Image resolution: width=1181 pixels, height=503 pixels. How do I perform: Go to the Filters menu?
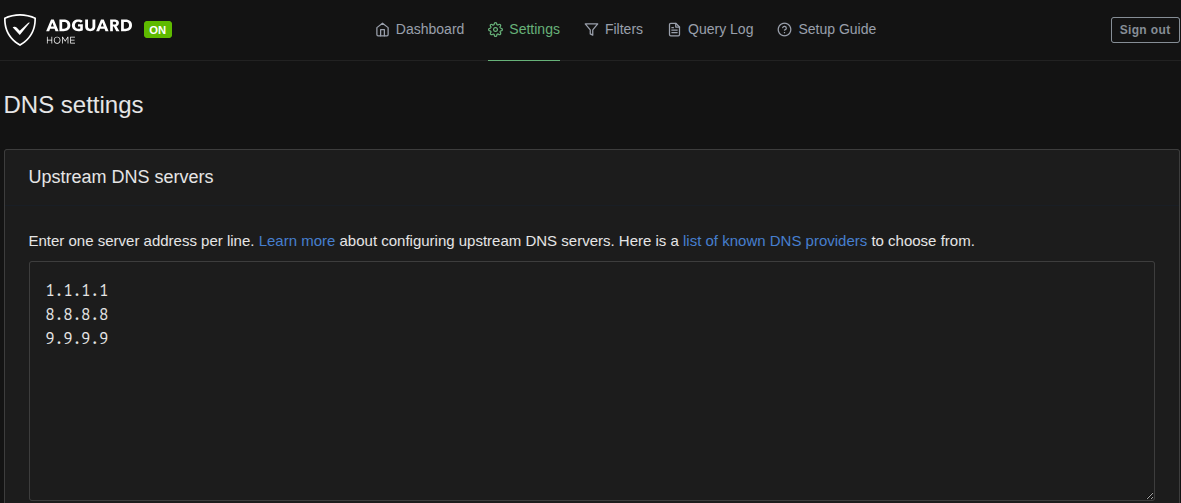click(x=623, y=30)
